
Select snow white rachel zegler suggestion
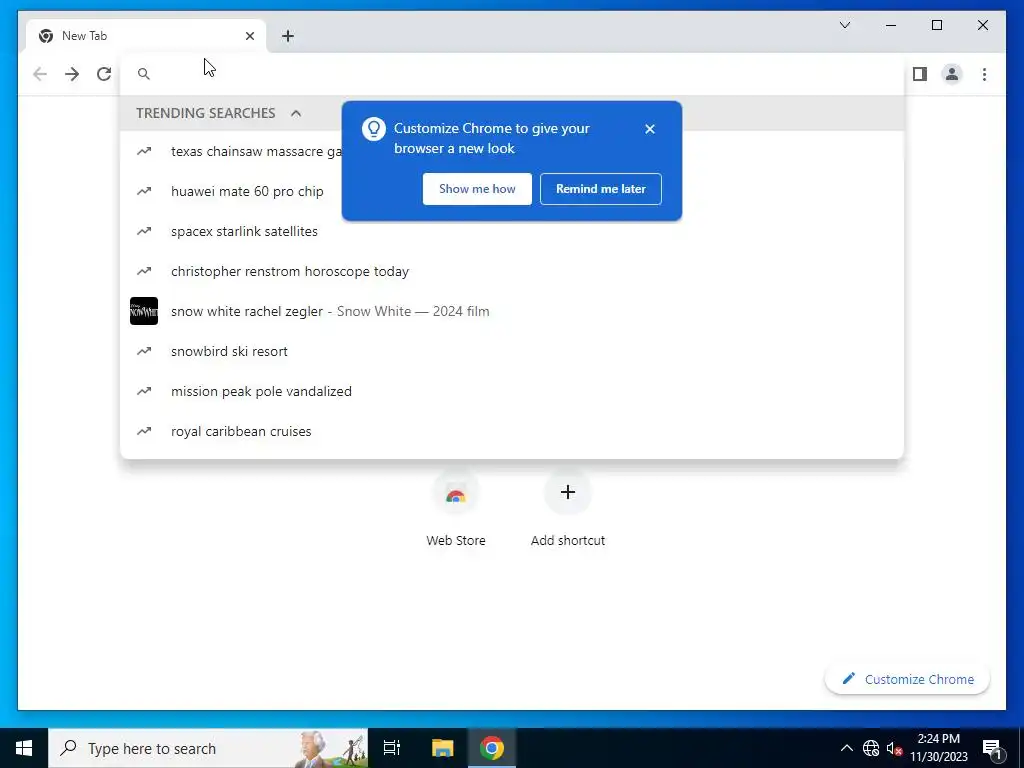click(x=512, y=311)
